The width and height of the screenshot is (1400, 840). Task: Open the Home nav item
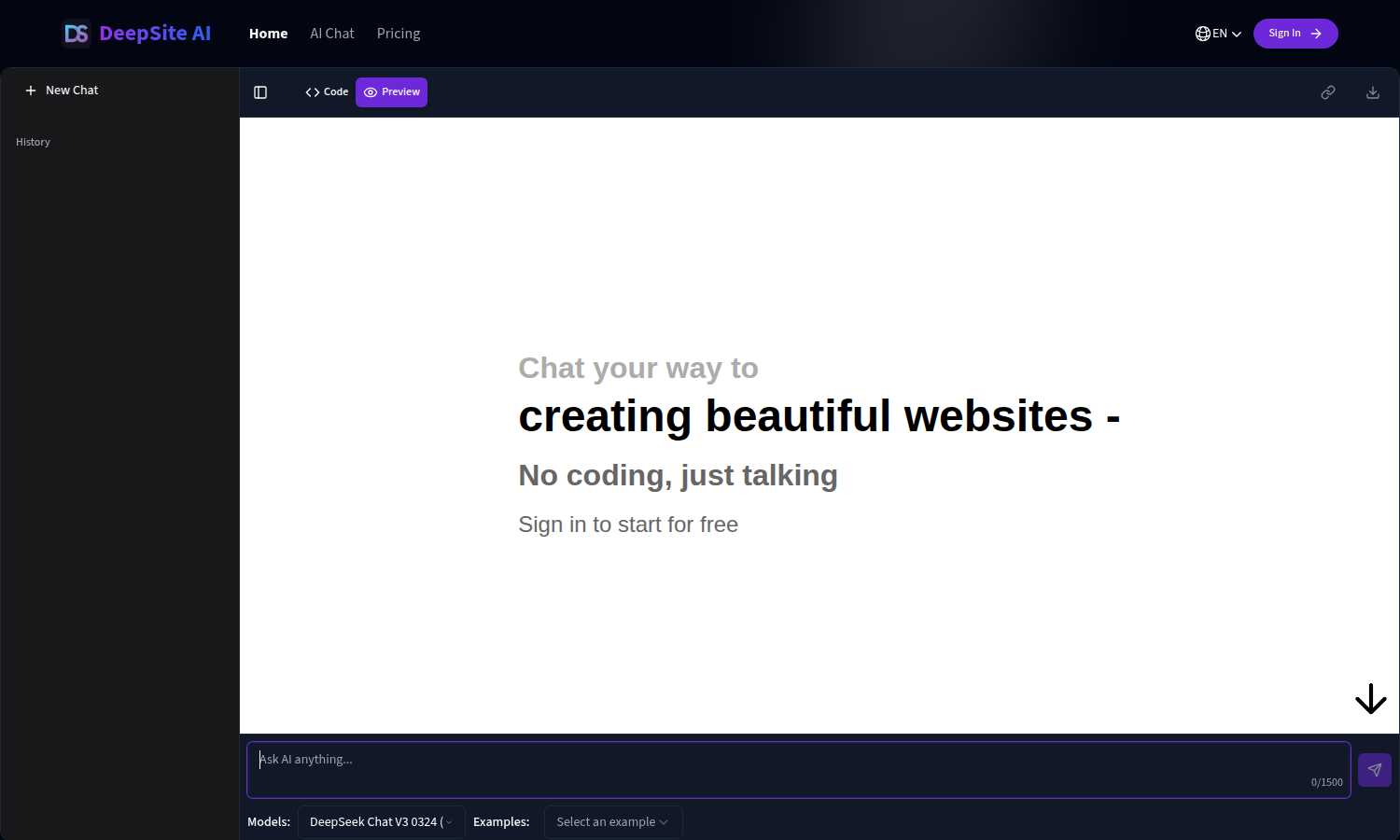(x=268, y=34)
